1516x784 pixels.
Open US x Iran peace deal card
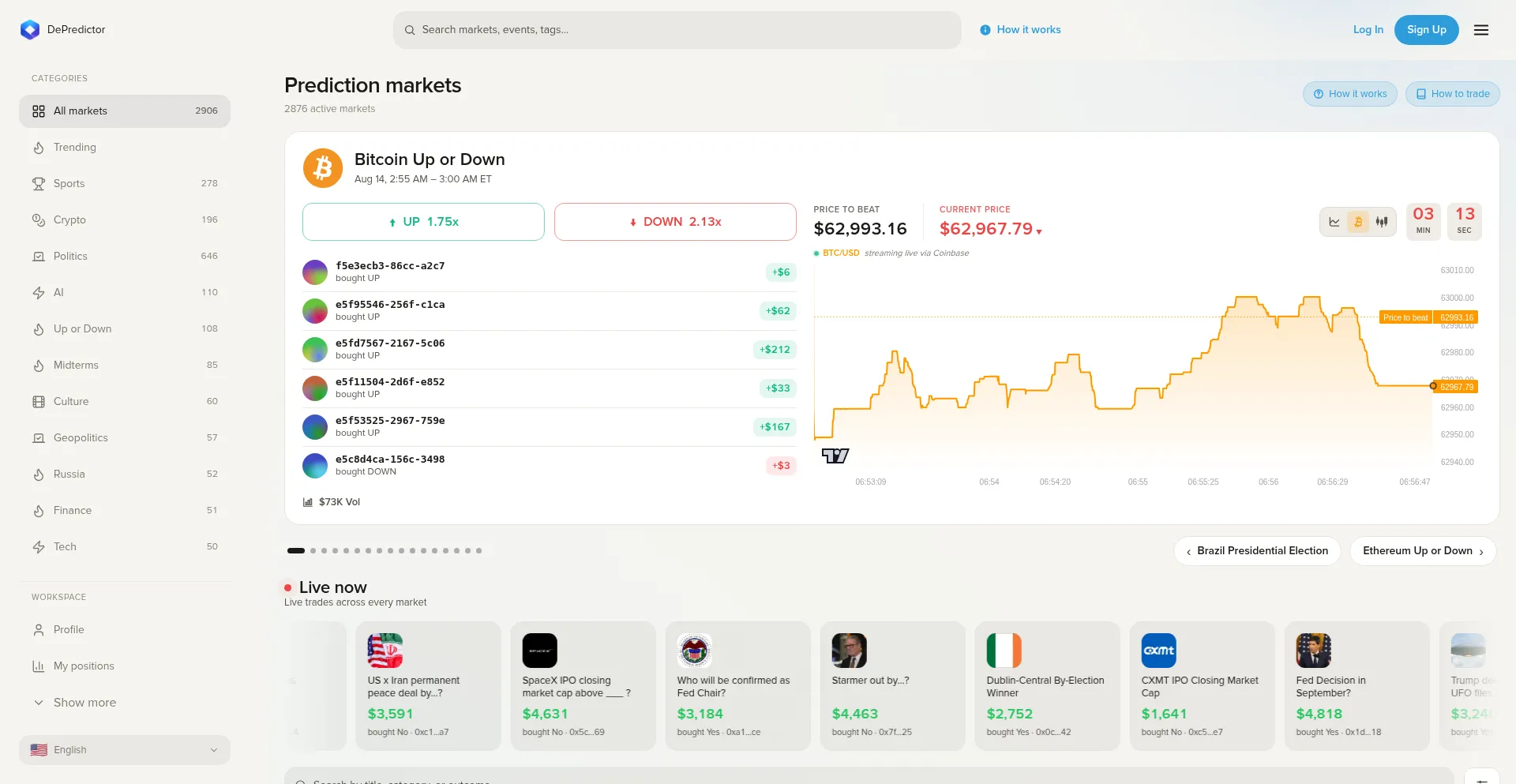pyautogui.click(x=428, y=685)
